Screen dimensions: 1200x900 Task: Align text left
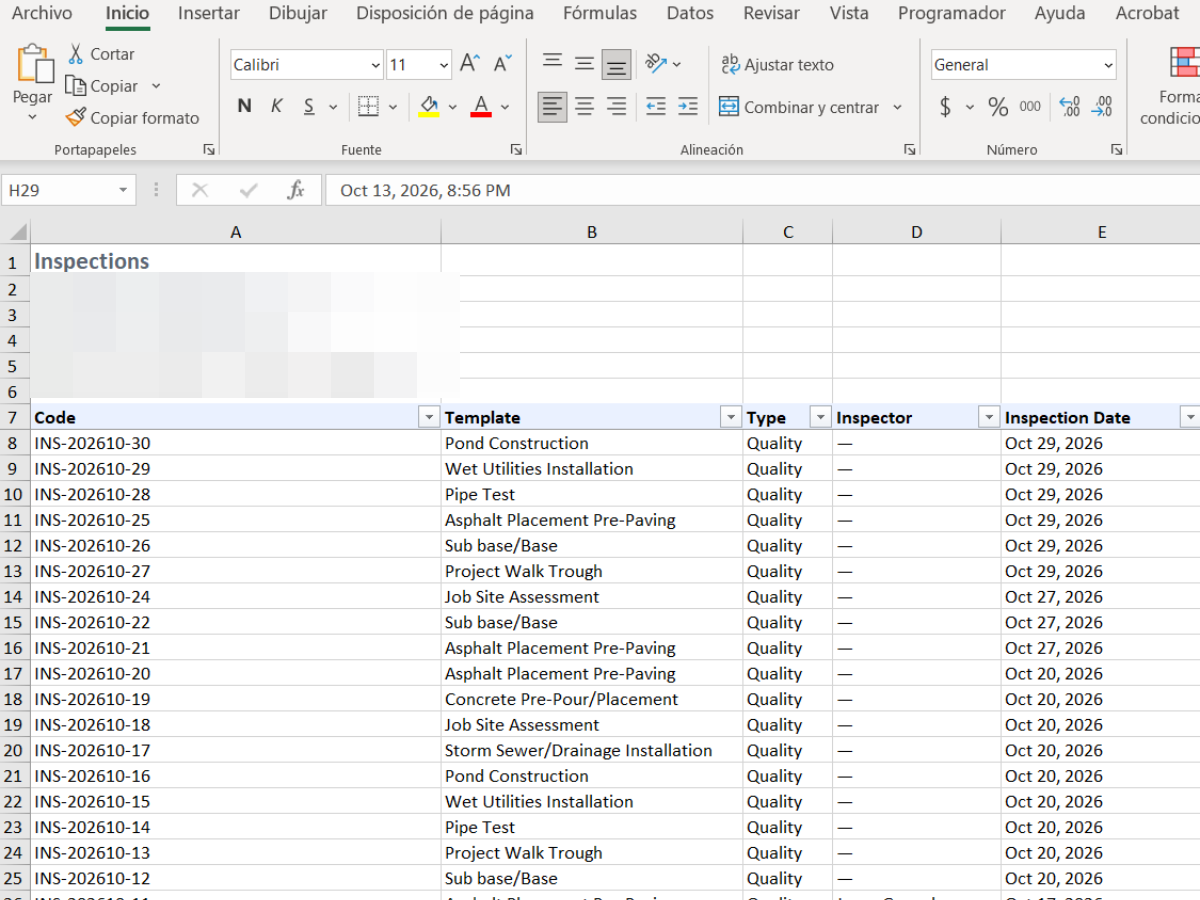552,106
